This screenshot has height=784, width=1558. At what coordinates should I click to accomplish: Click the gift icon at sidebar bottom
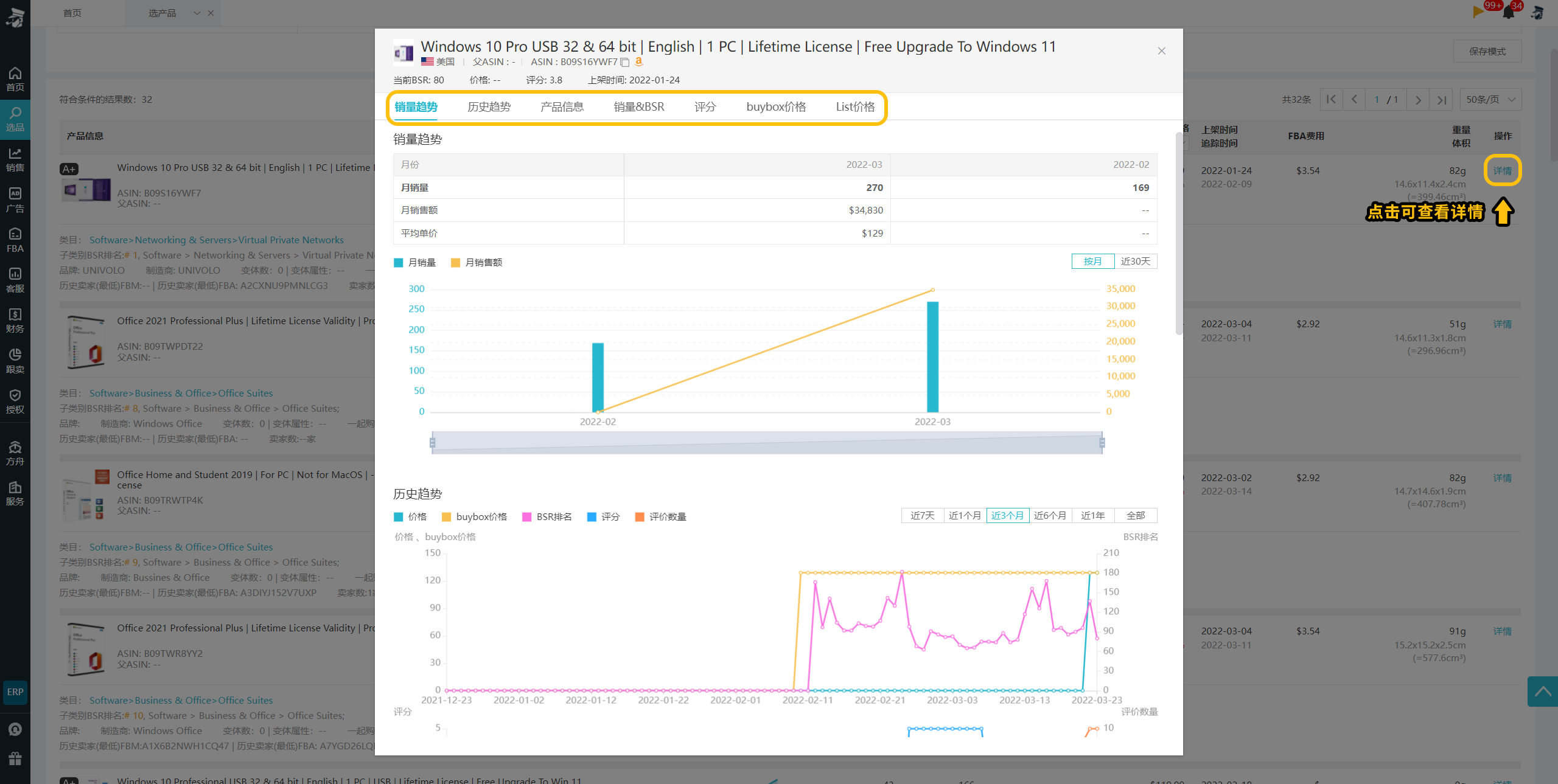pos(15,758)
